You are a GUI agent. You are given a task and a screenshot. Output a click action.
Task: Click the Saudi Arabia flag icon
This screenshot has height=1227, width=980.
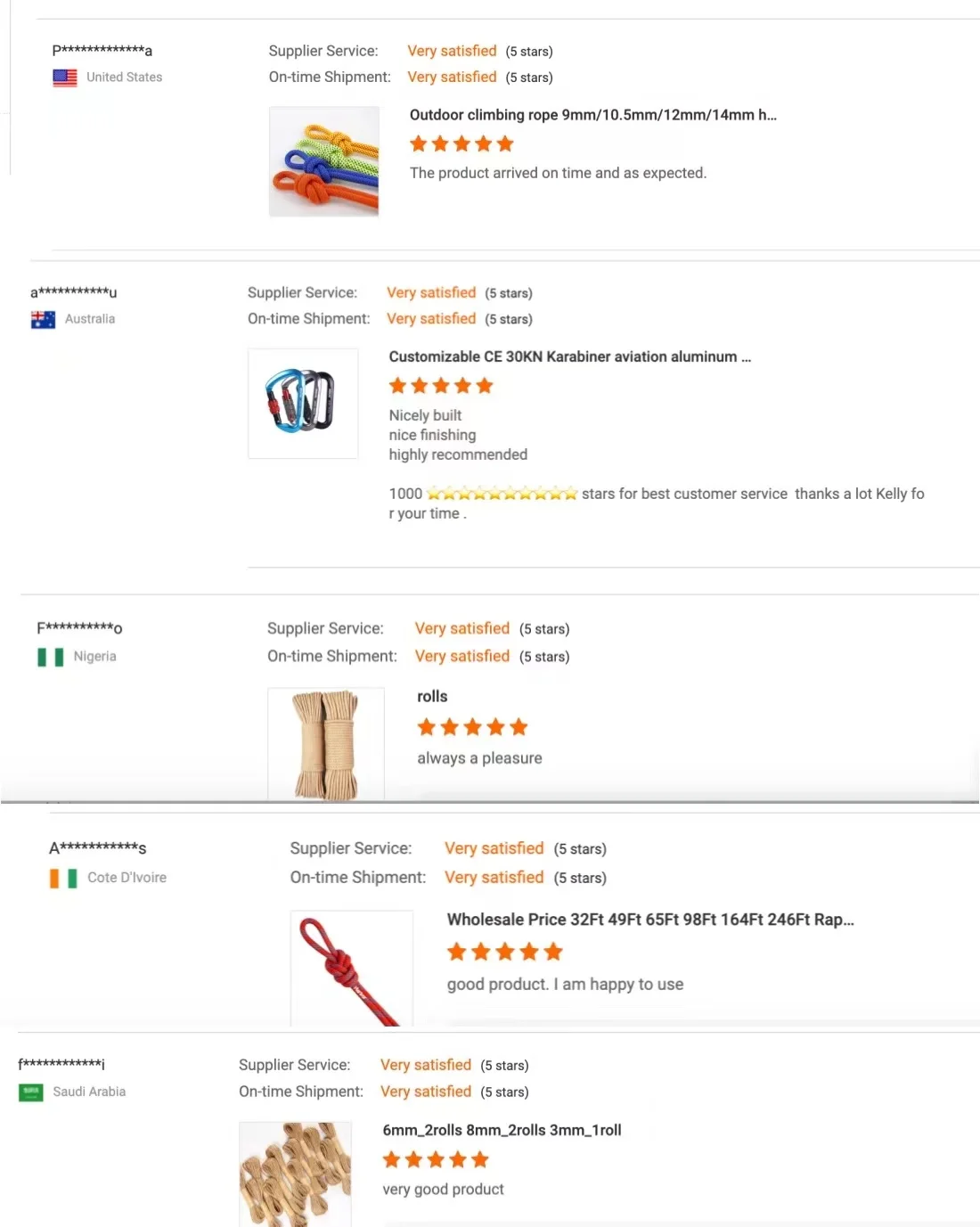[x=31, y=1092]
